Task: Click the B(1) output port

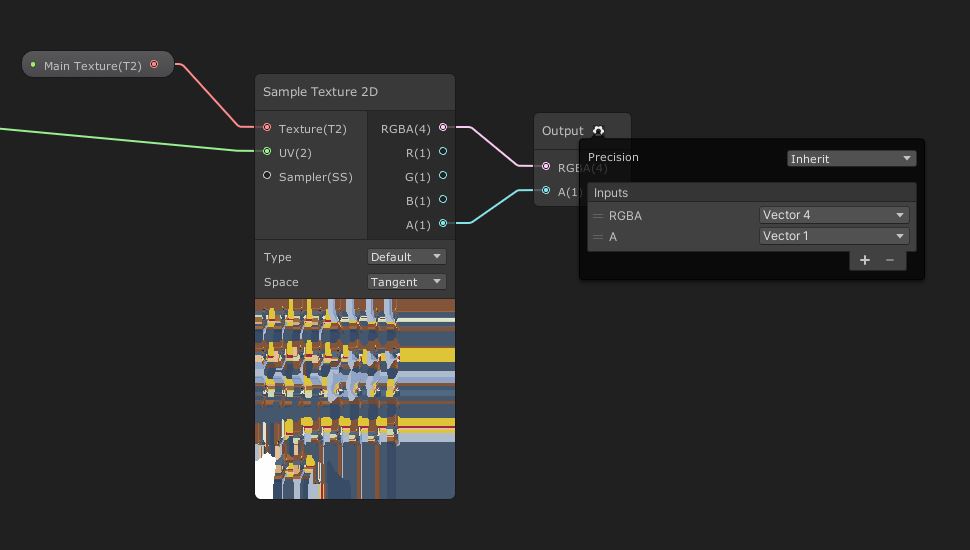Action: (443, 200)
